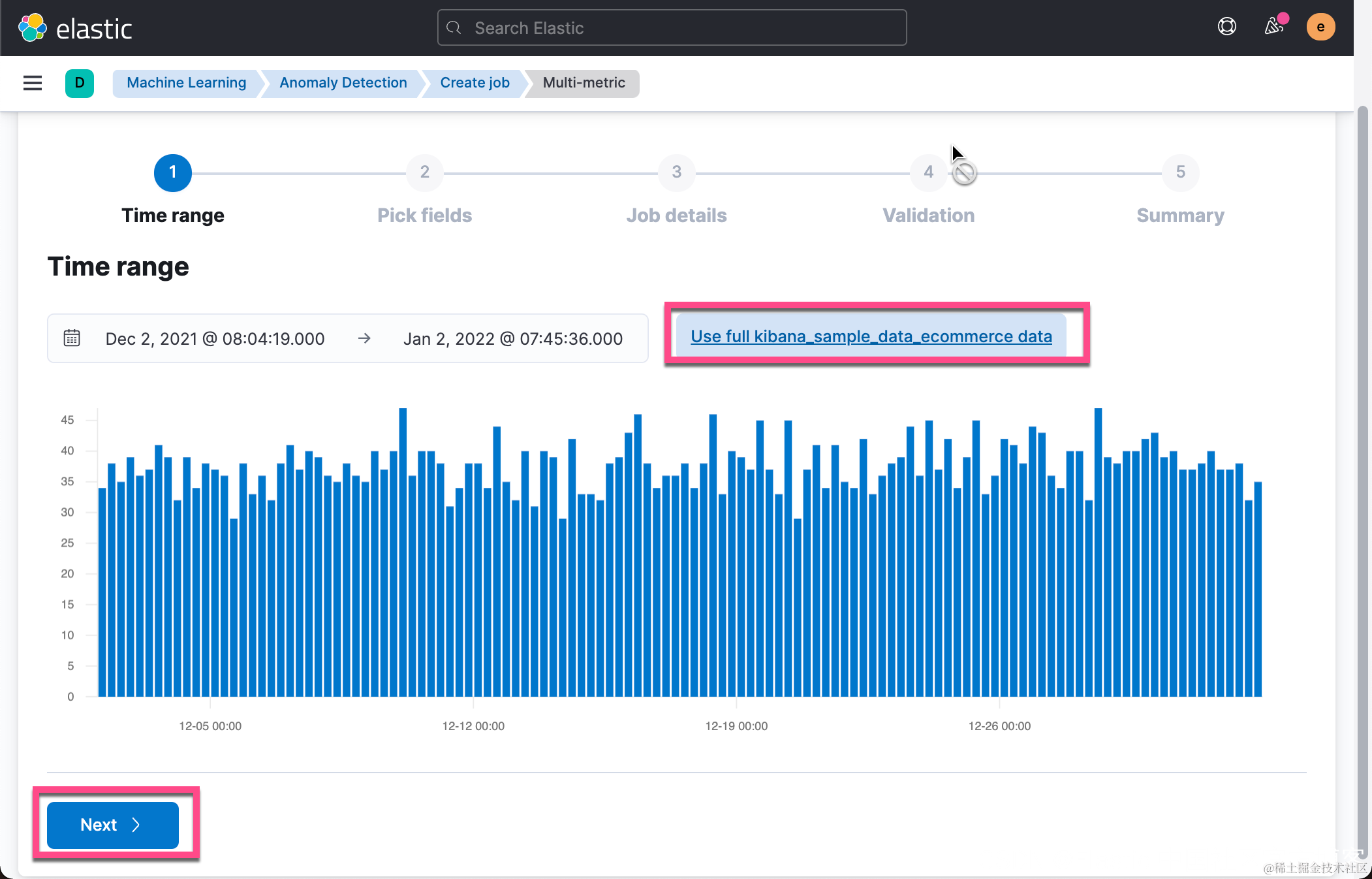Click Use full kibana_sample_data_ecommerce data
This screenshot has width=1372, height=879.
click(871, 336)
